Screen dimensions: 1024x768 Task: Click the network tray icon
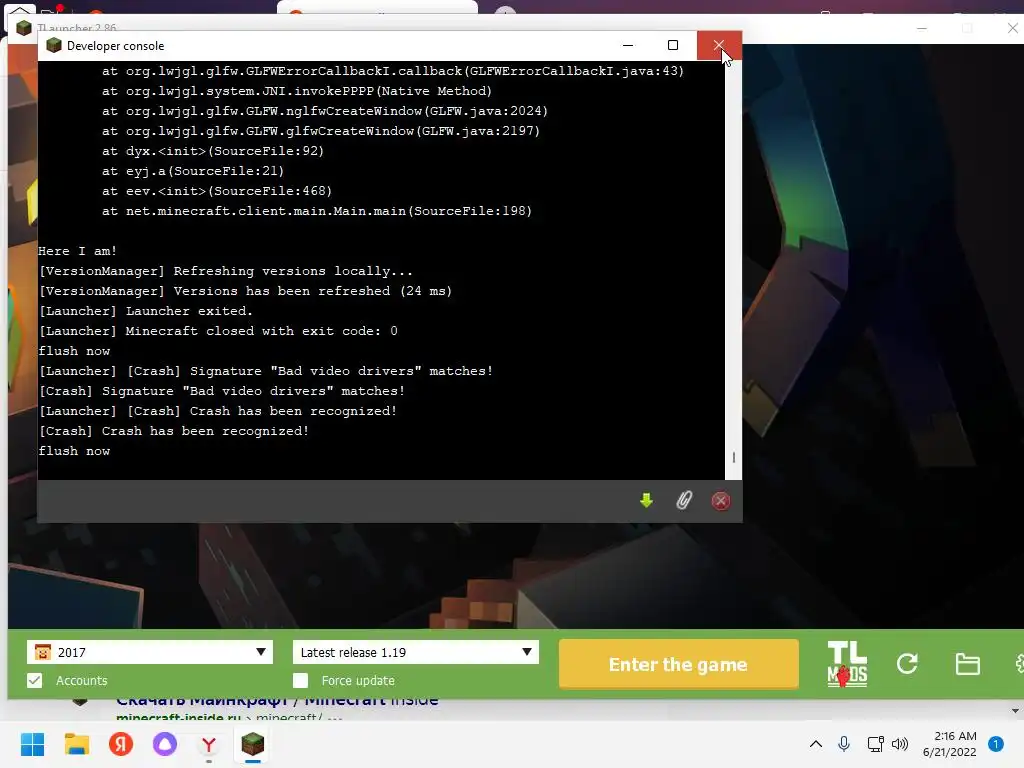pyautogui.click(x=875, y=744)
